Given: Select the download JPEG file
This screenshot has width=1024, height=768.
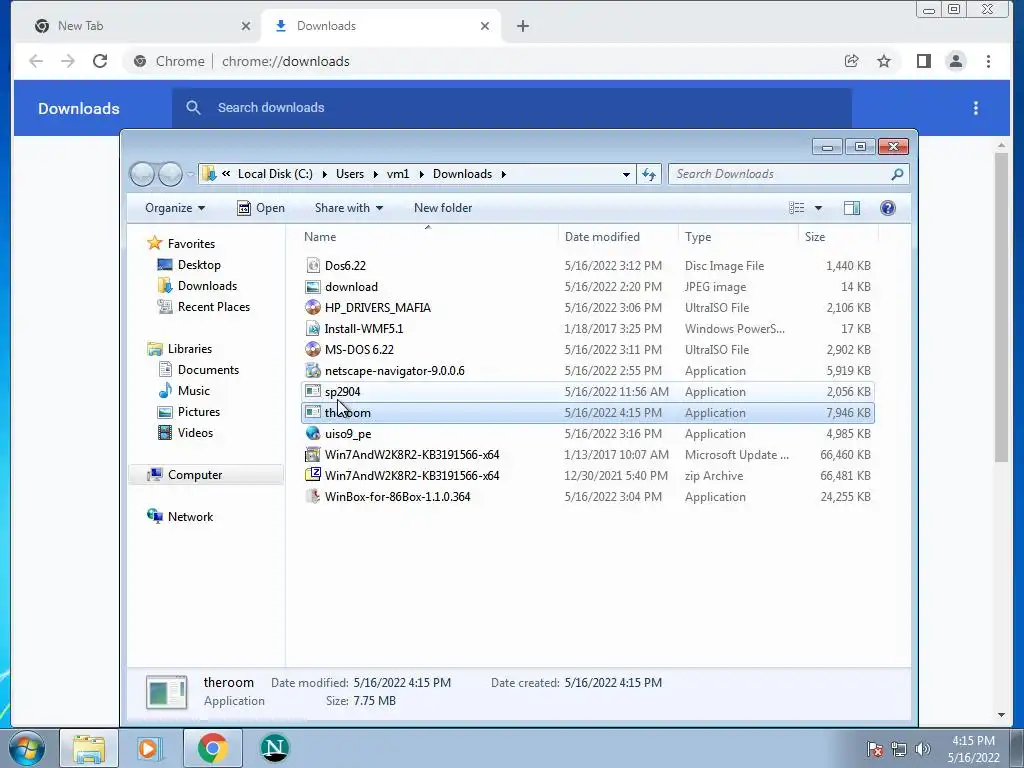Looking at the screenshot, I should tap(588, 287).
